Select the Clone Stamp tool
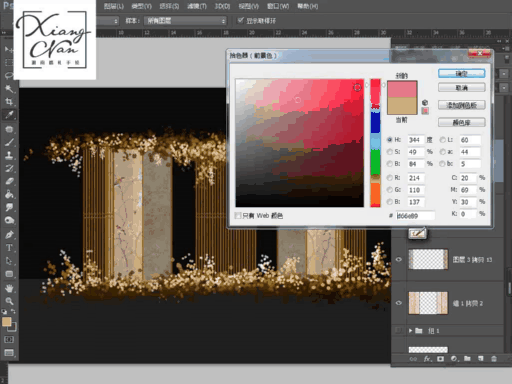Screen dimensions: 512x384 coord(9,155)
